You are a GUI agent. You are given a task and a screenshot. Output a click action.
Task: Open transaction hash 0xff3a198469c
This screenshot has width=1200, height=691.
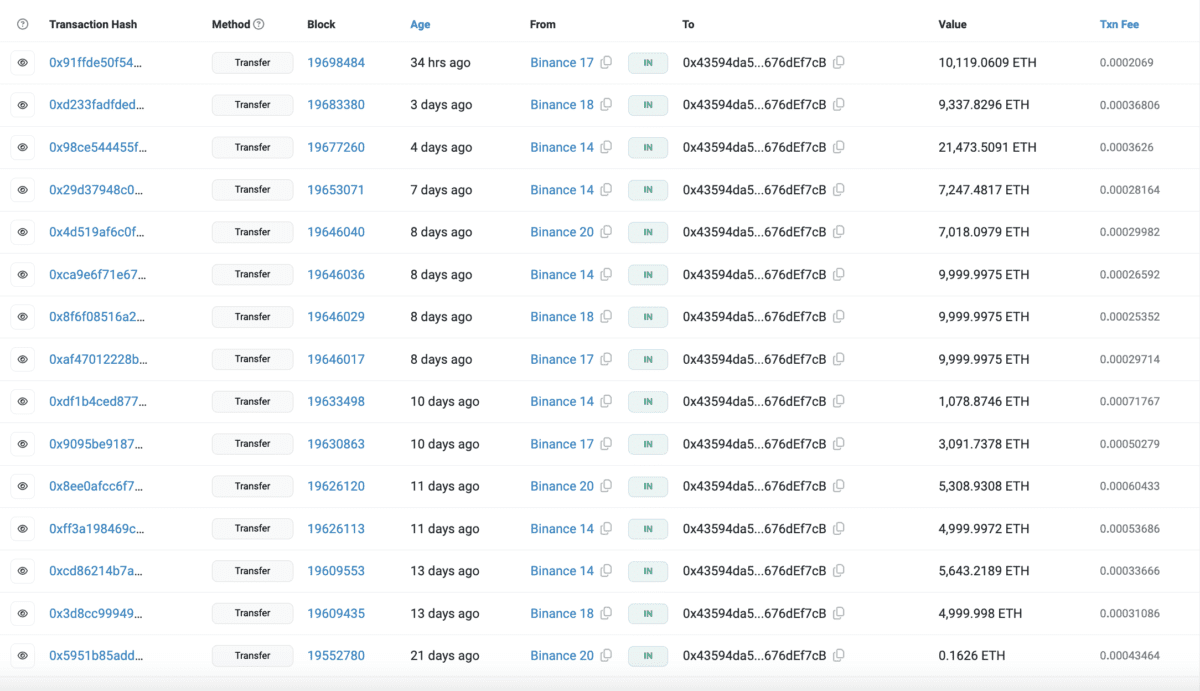97,529
